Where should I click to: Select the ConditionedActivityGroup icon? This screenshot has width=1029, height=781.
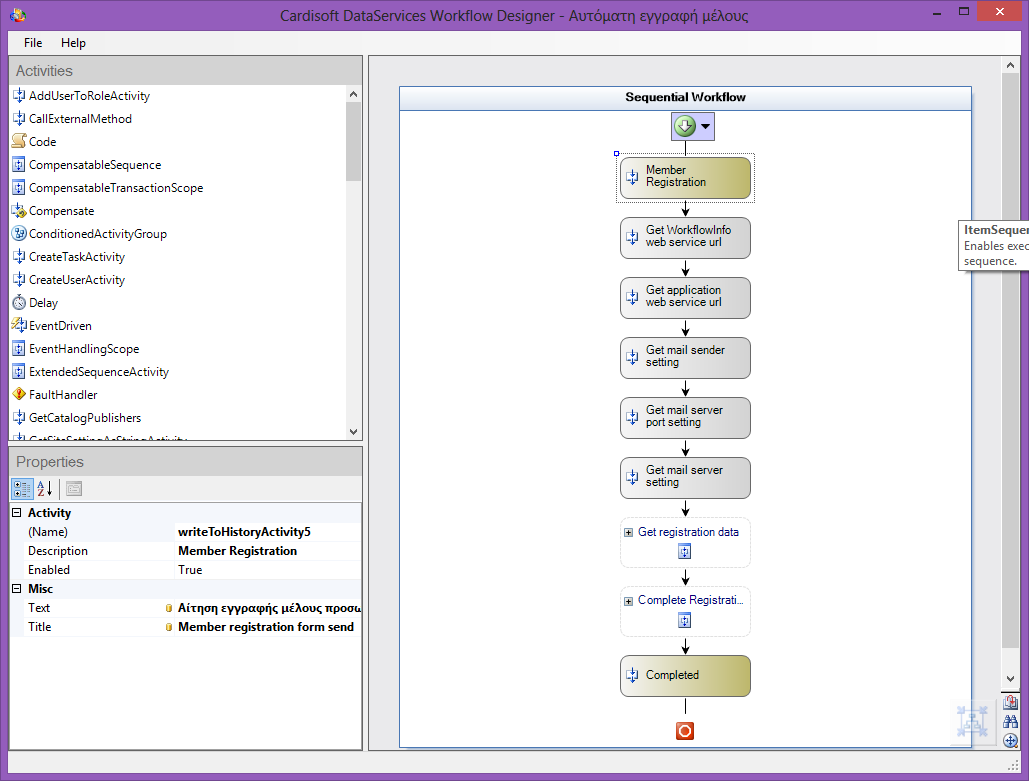19,234
